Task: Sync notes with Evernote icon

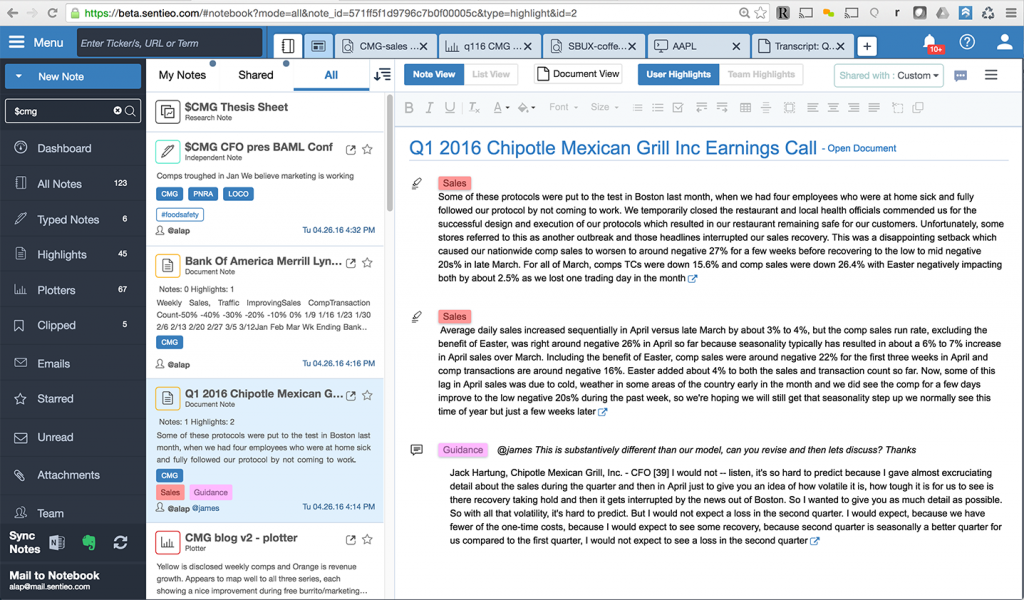Action: point(89,543)
